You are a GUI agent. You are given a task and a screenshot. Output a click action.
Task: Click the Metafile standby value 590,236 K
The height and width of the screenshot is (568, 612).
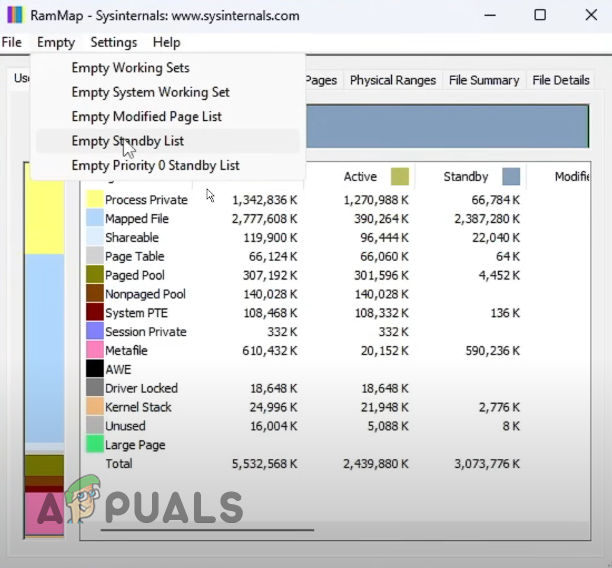pos(493,351)
